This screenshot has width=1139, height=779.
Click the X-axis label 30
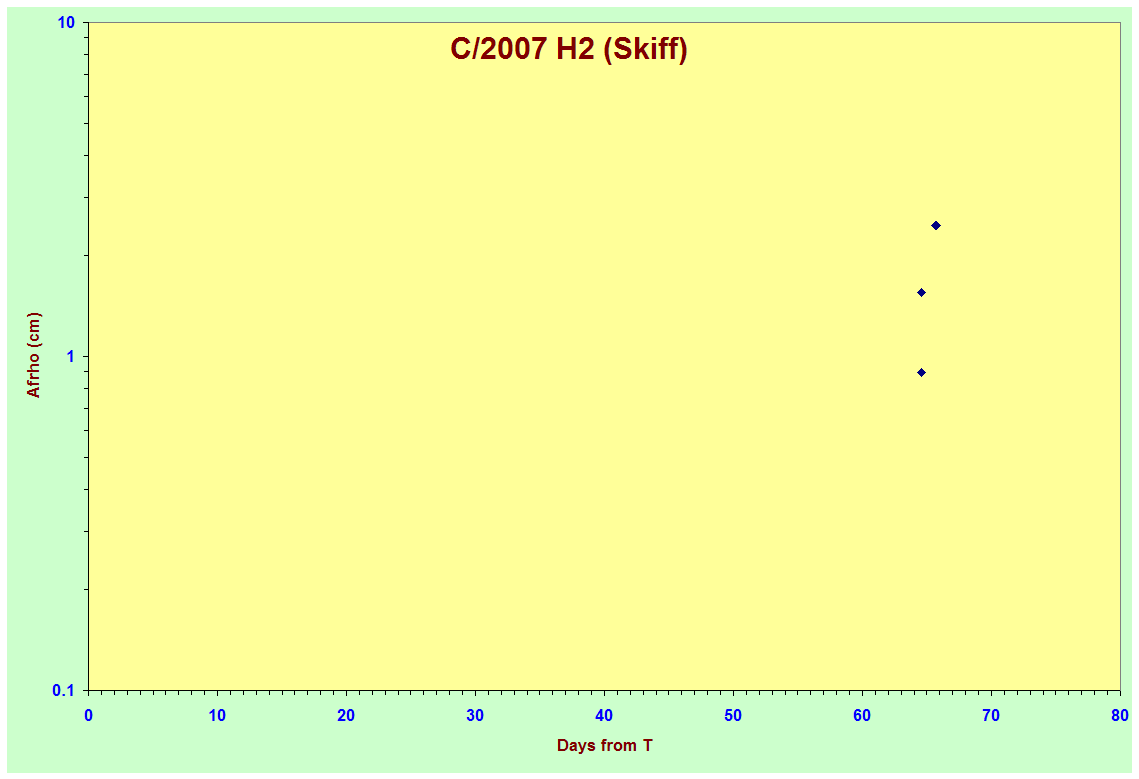[x=475, y=715]
